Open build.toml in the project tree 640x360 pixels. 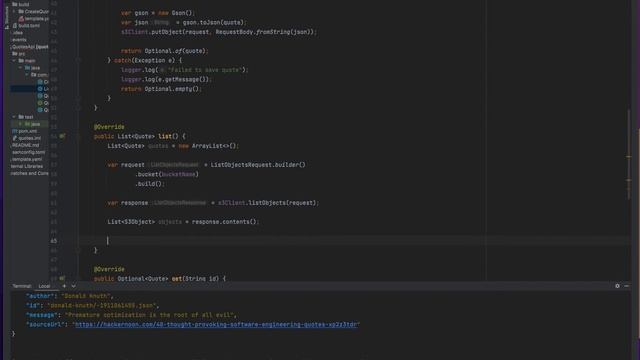click(x=26, y=25)
